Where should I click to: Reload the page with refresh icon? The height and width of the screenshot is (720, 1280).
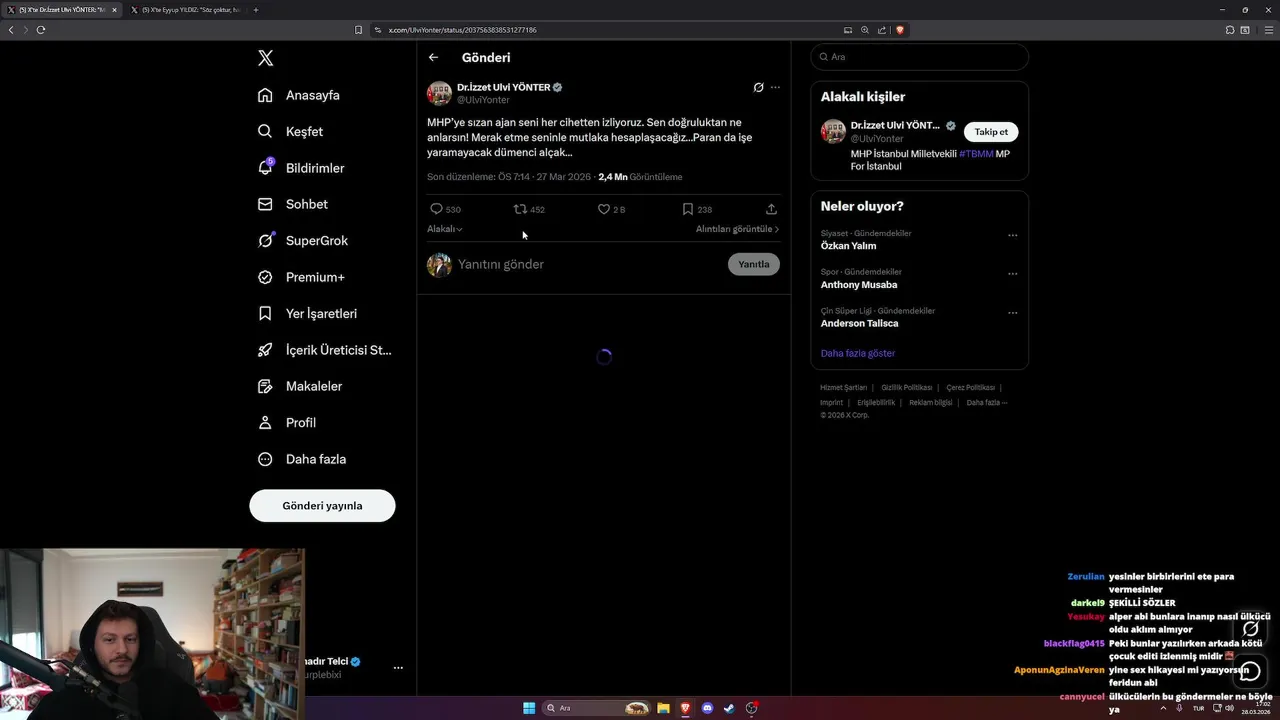pos(41,30)
